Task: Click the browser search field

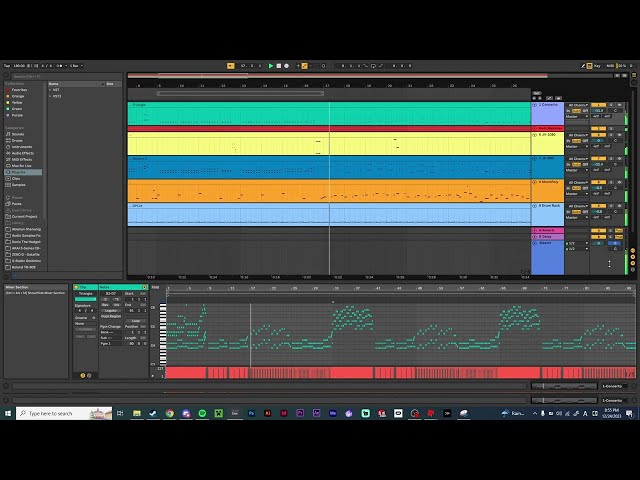Action: 66,76
